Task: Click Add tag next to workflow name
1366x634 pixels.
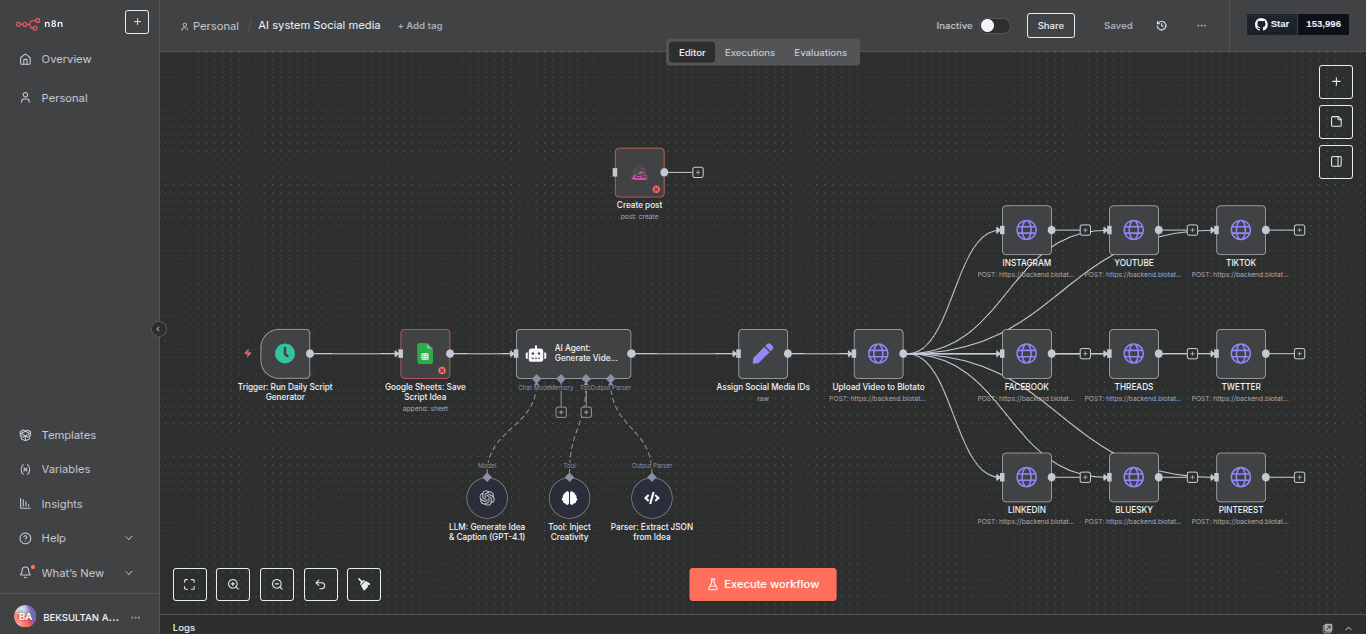Action: [420, 26]
